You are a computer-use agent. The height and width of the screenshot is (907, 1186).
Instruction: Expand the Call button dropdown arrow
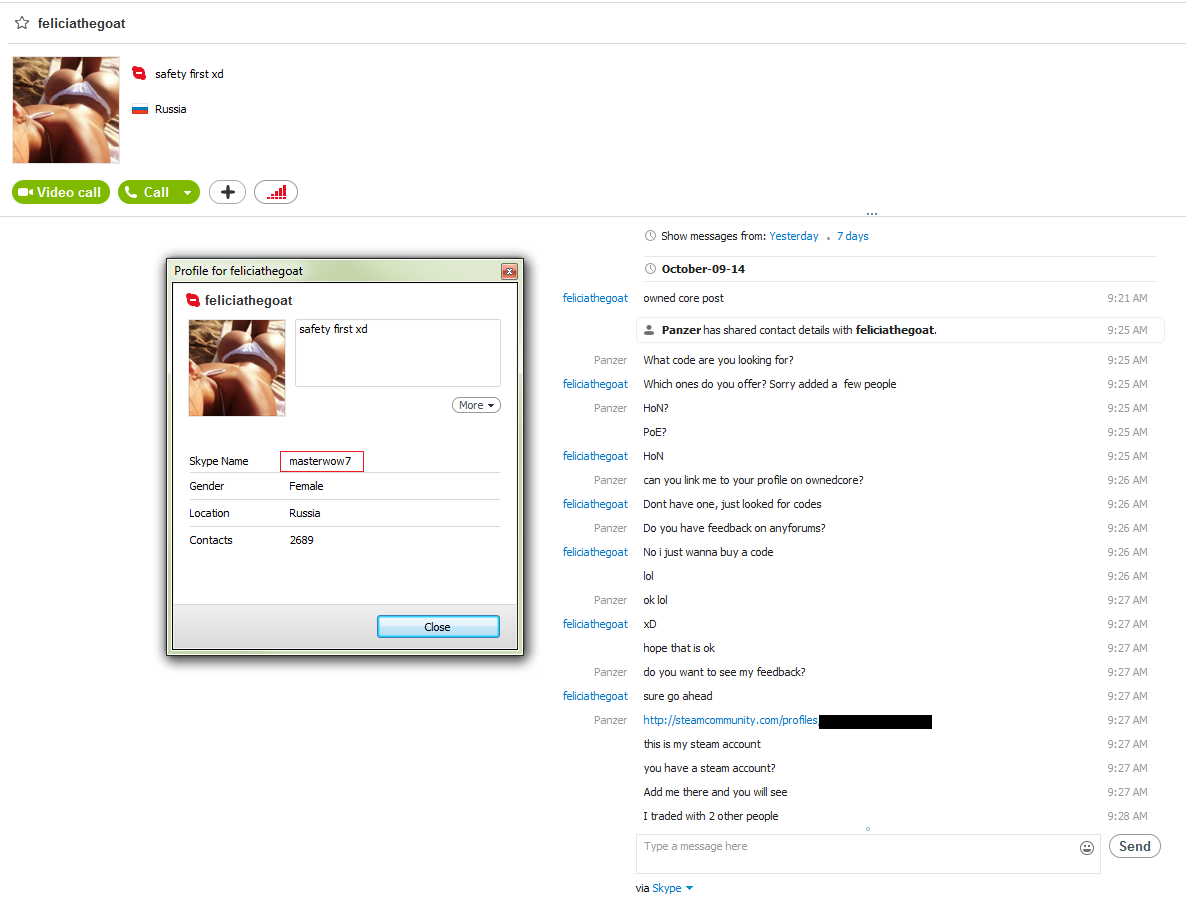tap(188, 192)
